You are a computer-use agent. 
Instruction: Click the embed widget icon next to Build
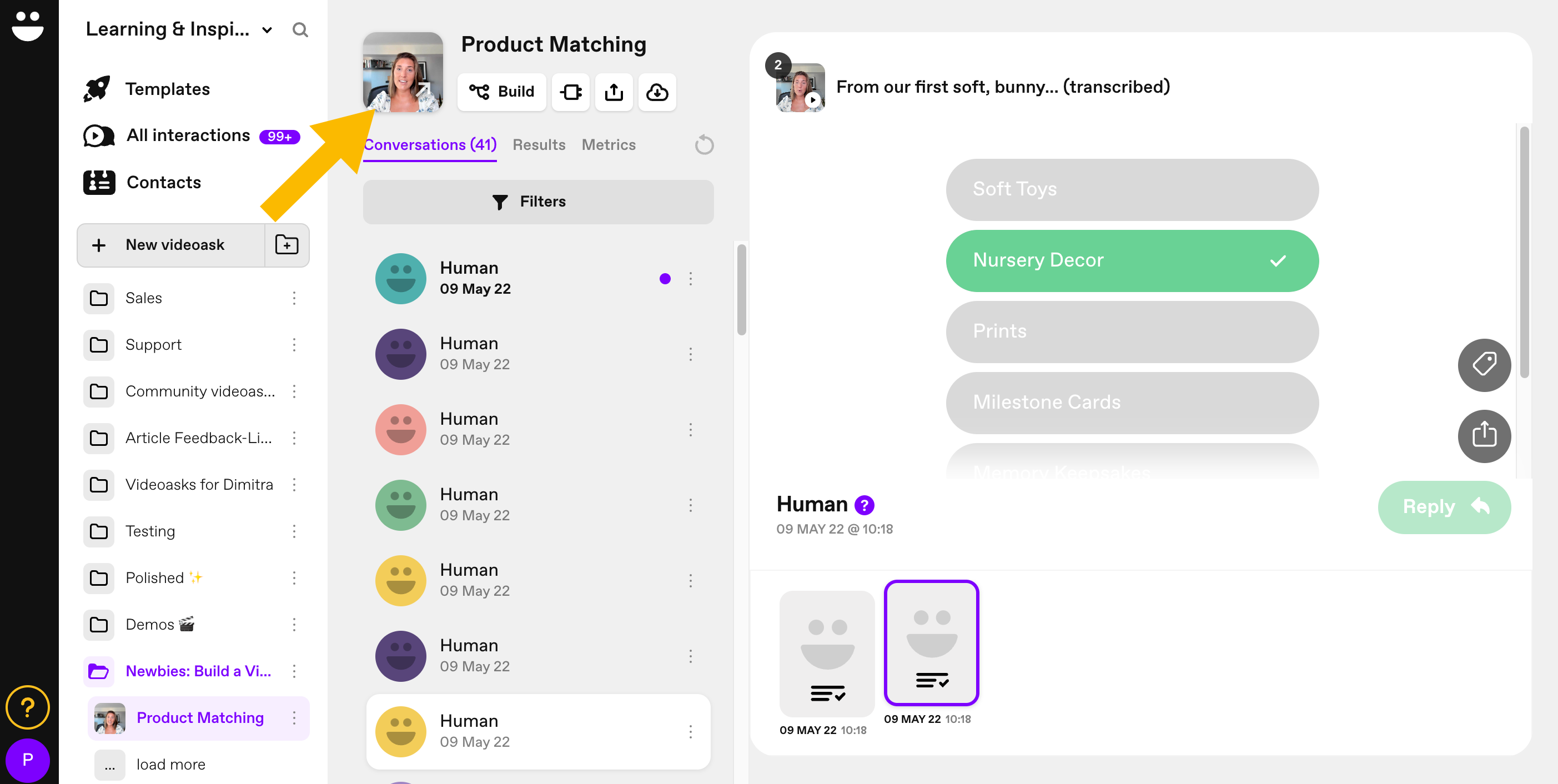[570, 92]
